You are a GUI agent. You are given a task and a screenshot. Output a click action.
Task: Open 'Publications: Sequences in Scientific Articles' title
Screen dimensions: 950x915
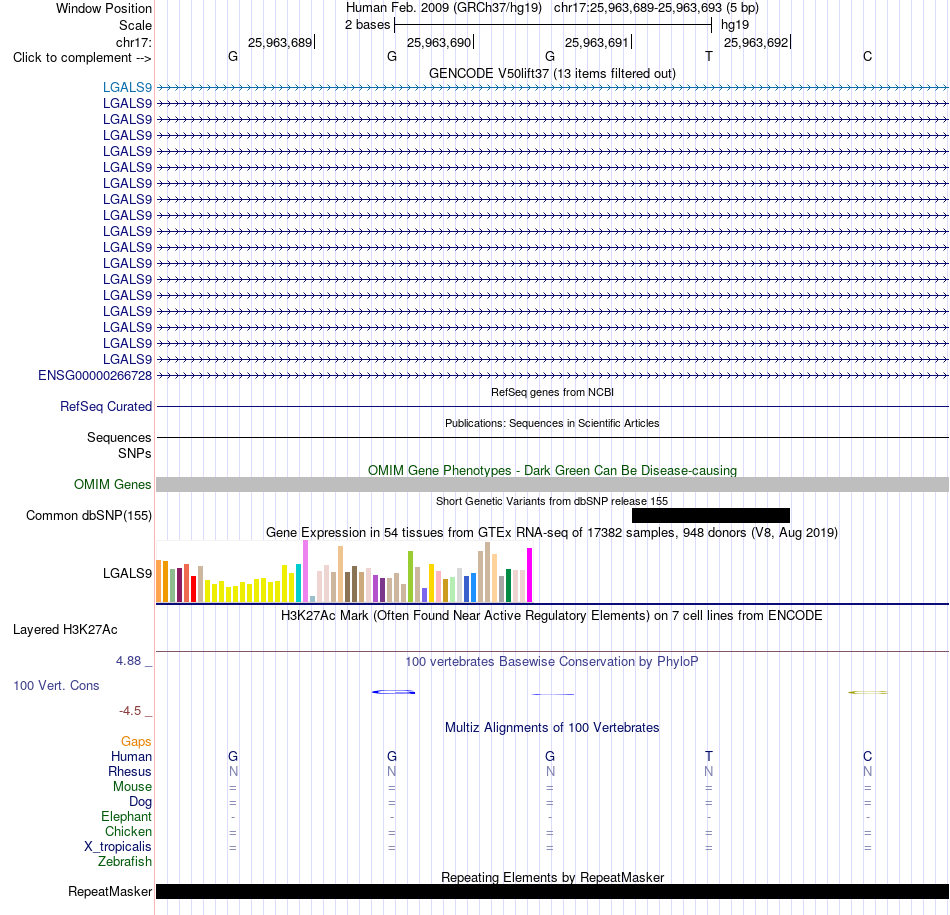(552, 423)
